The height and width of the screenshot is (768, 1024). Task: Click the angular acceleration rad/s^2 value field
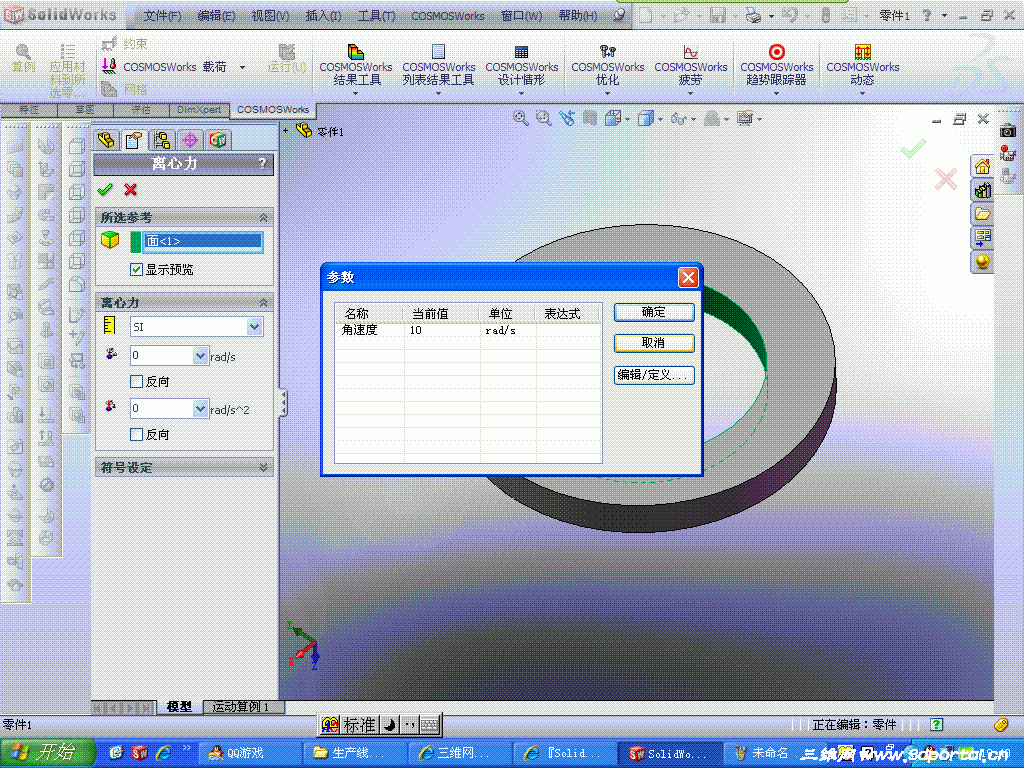[x=162, y=408]
